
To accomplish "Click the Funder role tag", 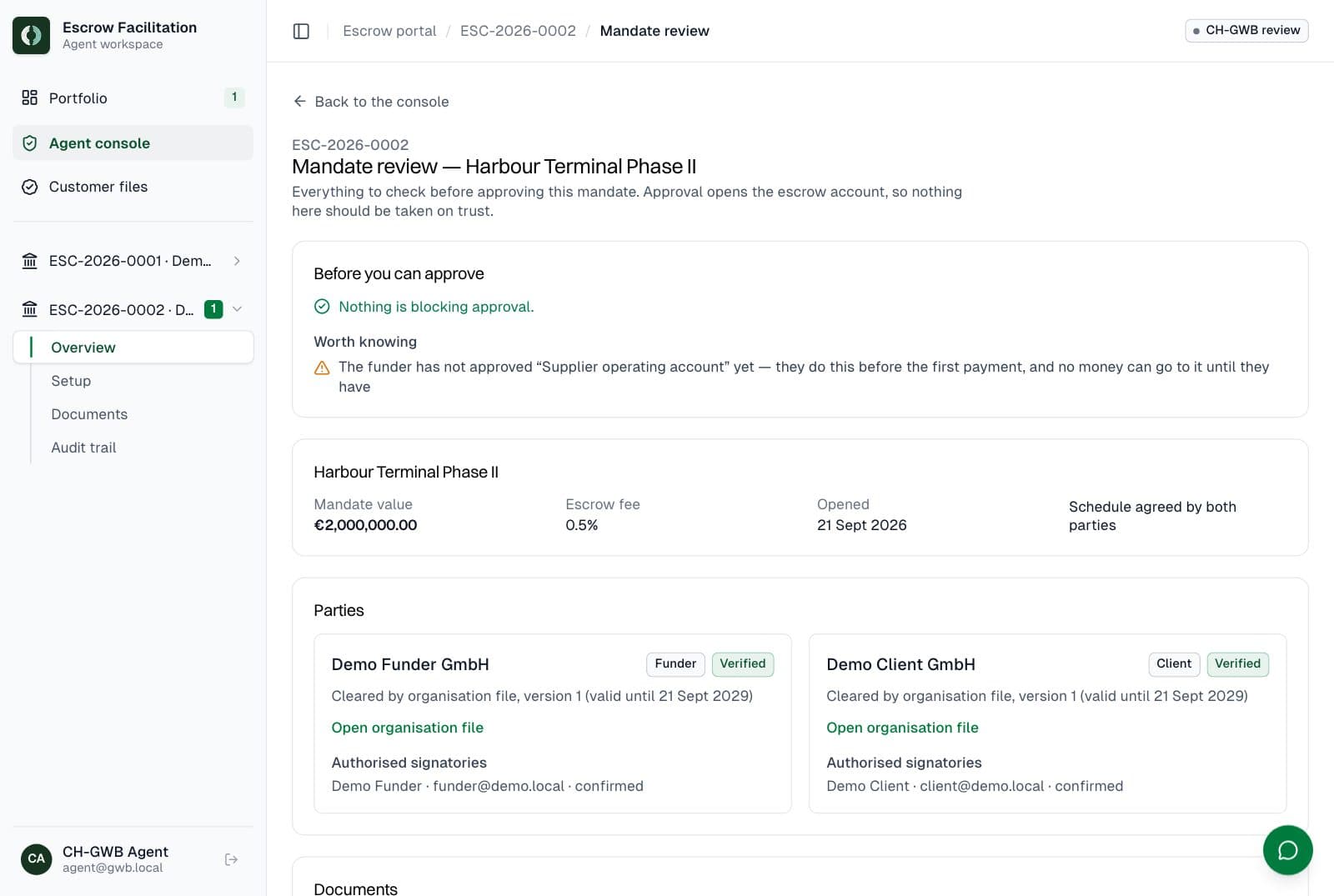I will 675,664.
